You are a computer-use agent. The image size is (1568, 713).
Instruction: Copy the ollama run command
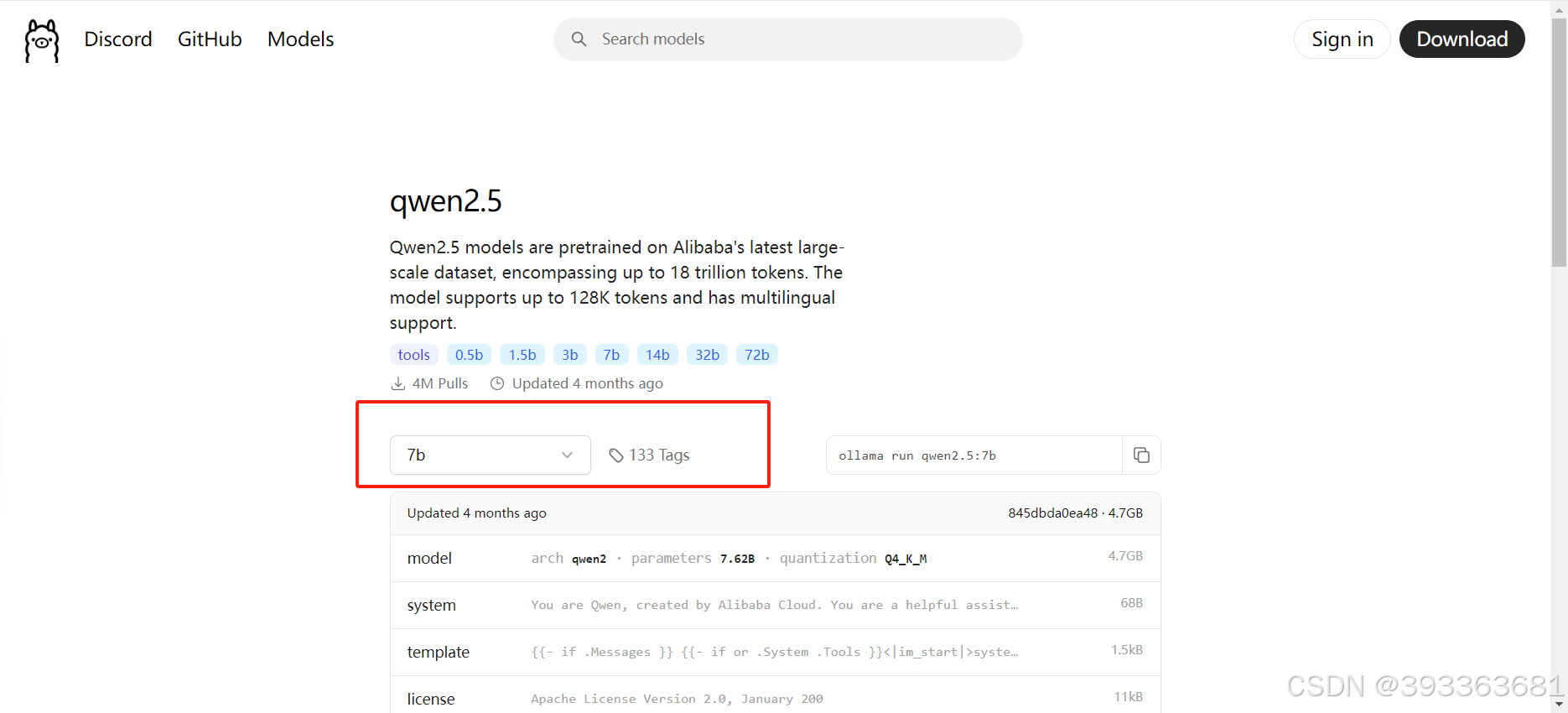click(x=1141, y=455)
